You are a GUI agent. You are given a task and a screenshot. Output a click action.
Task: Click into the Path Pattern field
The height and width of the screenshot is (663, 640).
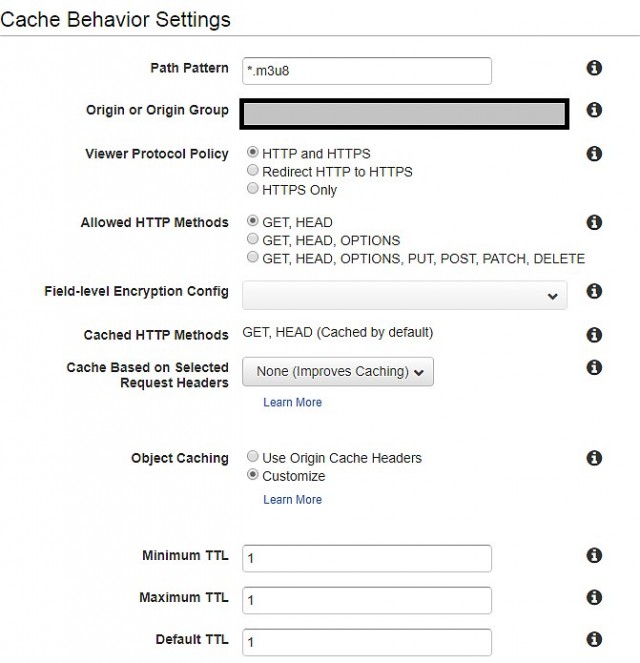(x=367, y=71)
